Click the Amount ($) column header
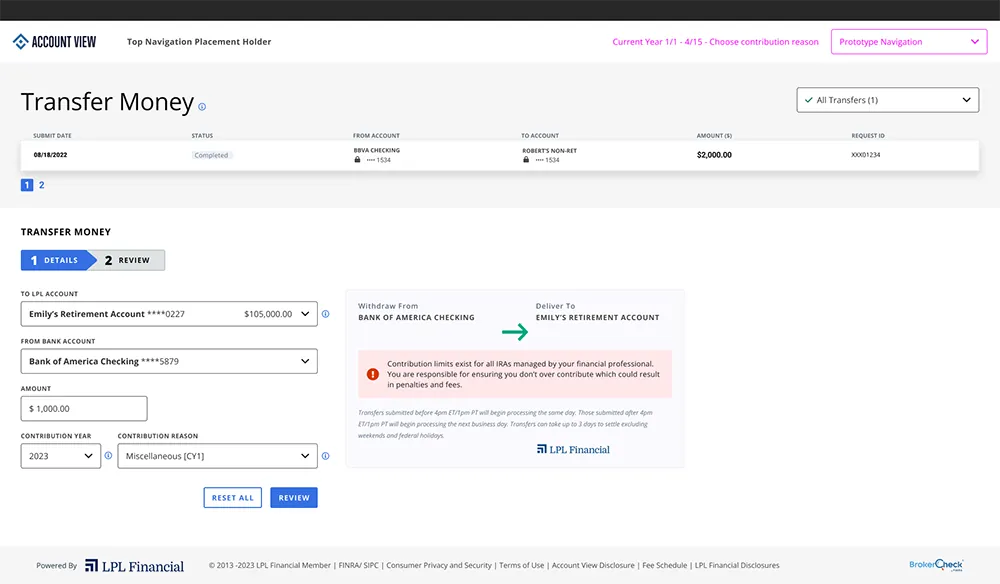Viewport: 1000px width, 584px height. [x=714, y=136]
